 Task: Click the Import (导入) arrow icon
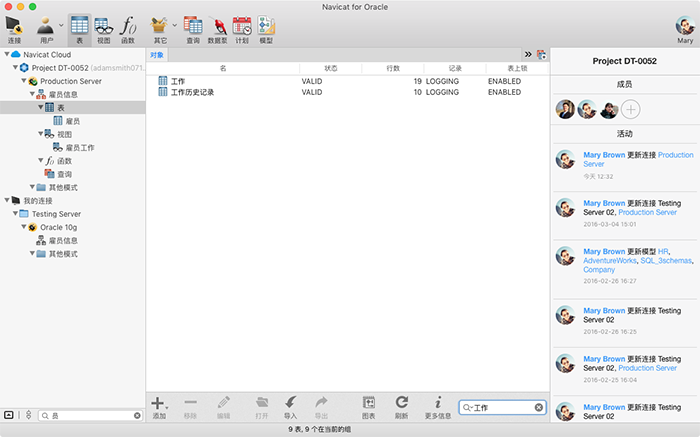(x=291, y=408)
